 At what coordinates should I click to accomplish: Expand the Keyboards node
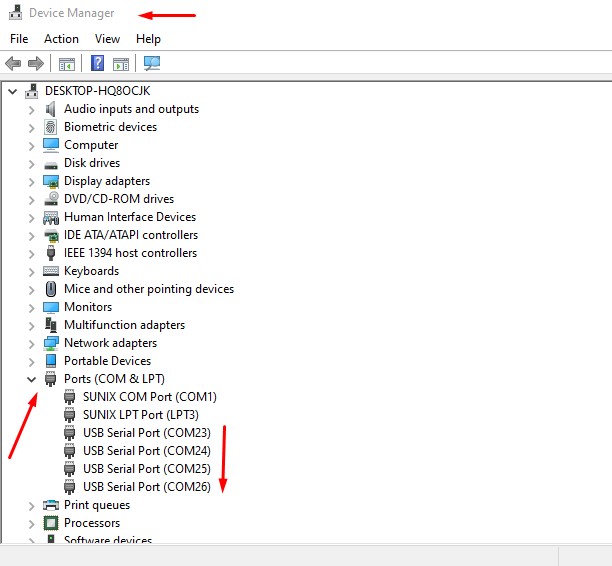pos(32,272)
